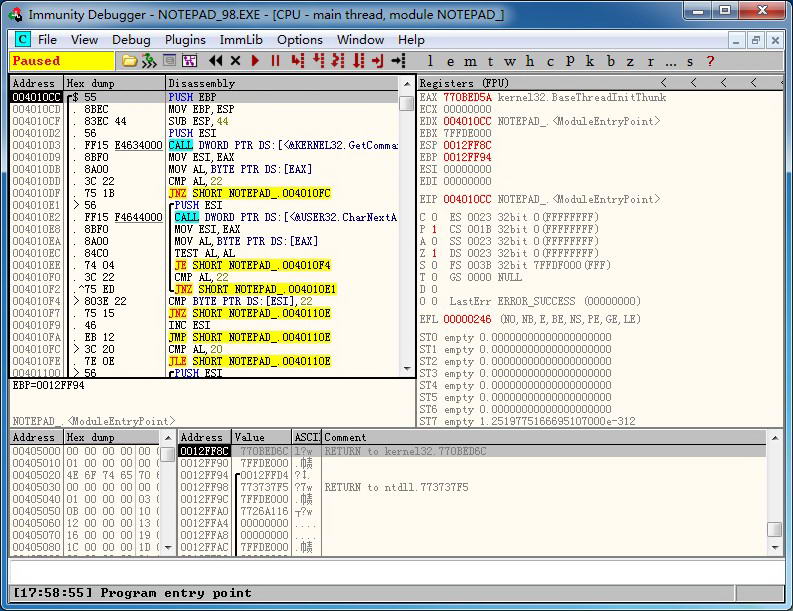Screen dimensions: 793x611
Task: Click Go to address arrow icon
Action: 399,61
